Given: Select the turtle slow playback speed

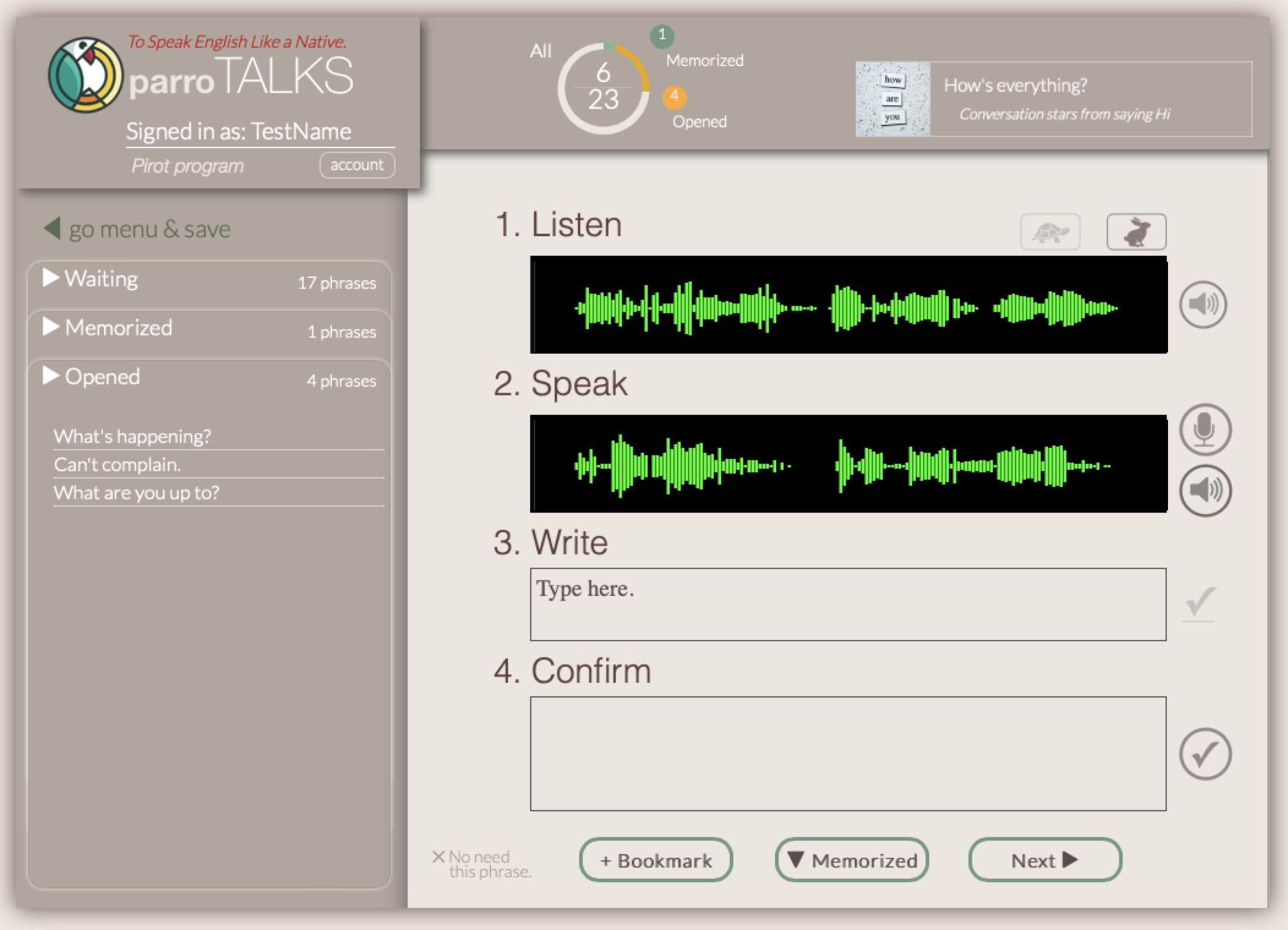Looking at the screenshot, I should click(x=1050, y=232).
